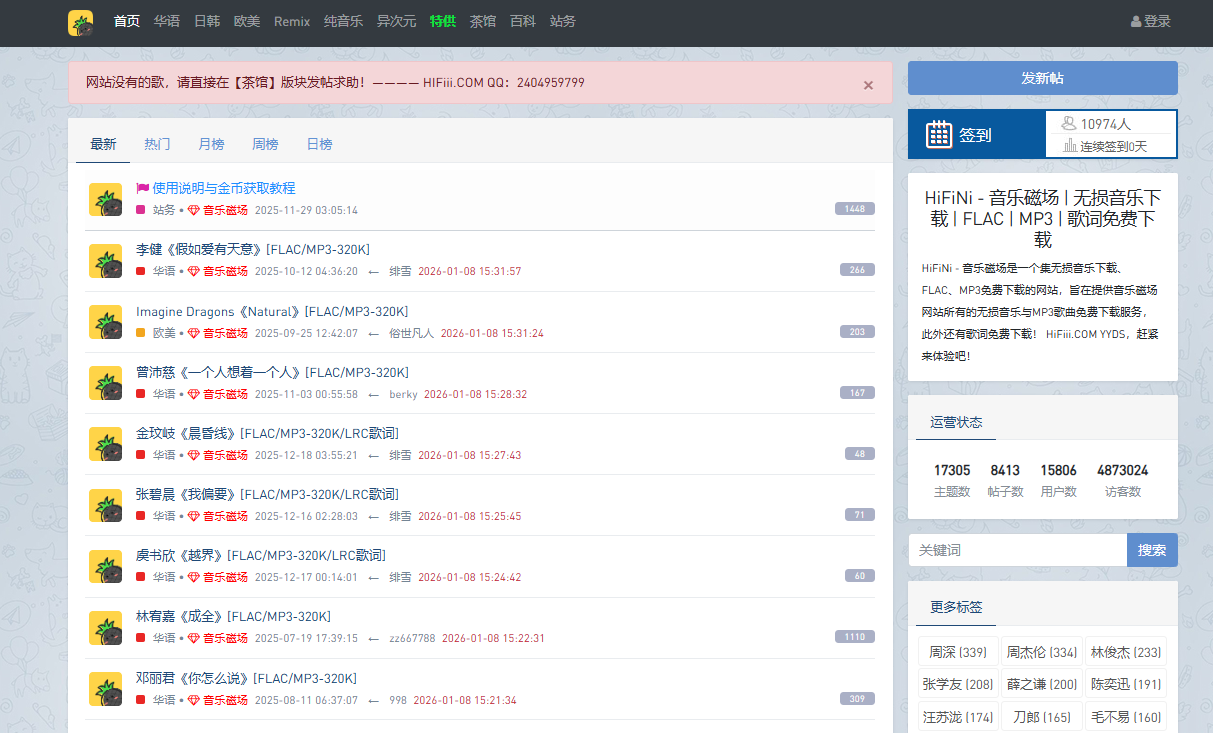Select the 周杰伦 (334) tag
Image resolution: width=1213 pixels, height=733 pixels.
coord(1041,652)
